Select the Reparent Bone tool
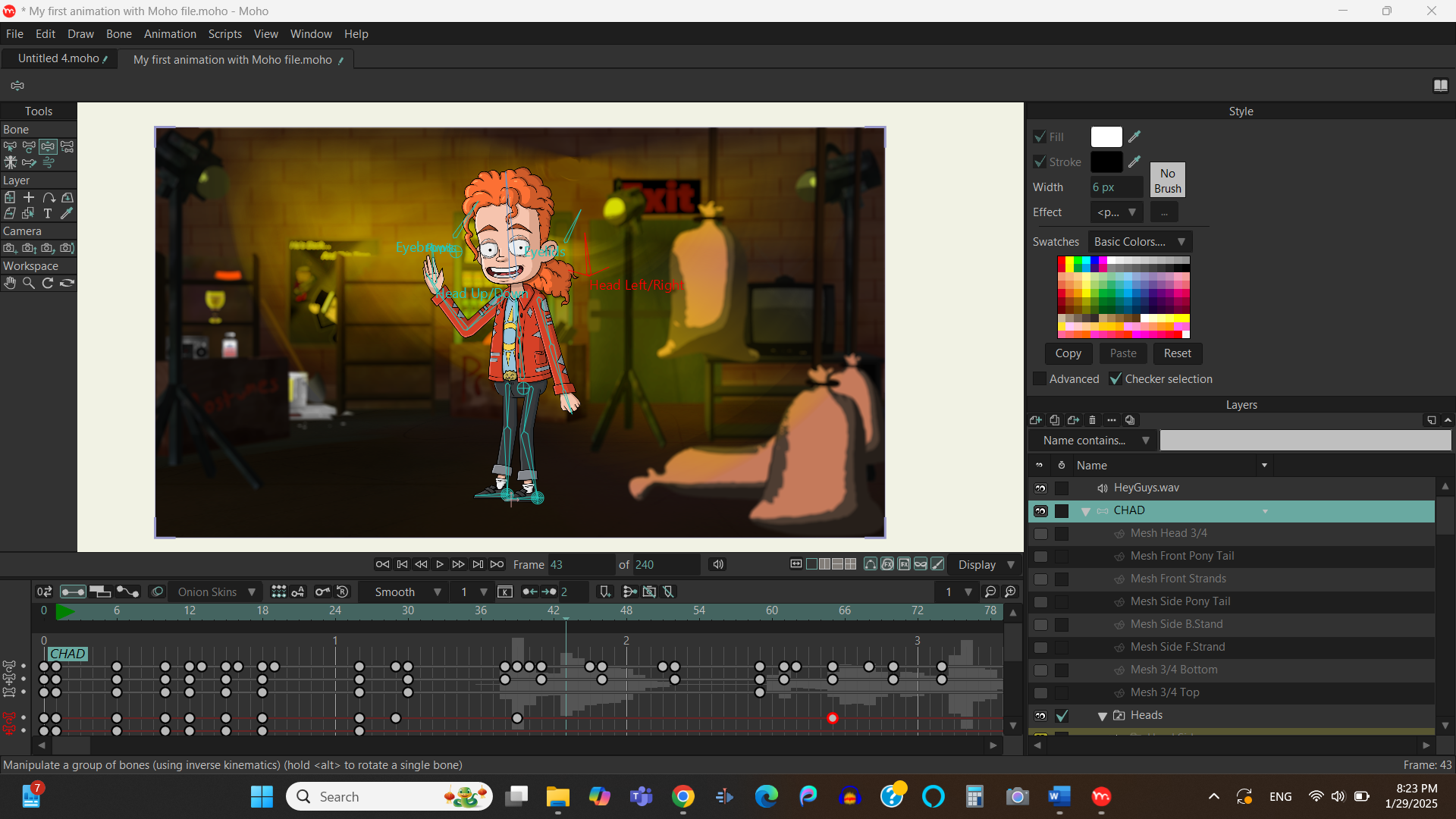This screenshot has width=1456, height=819. [x=67, y=146]
